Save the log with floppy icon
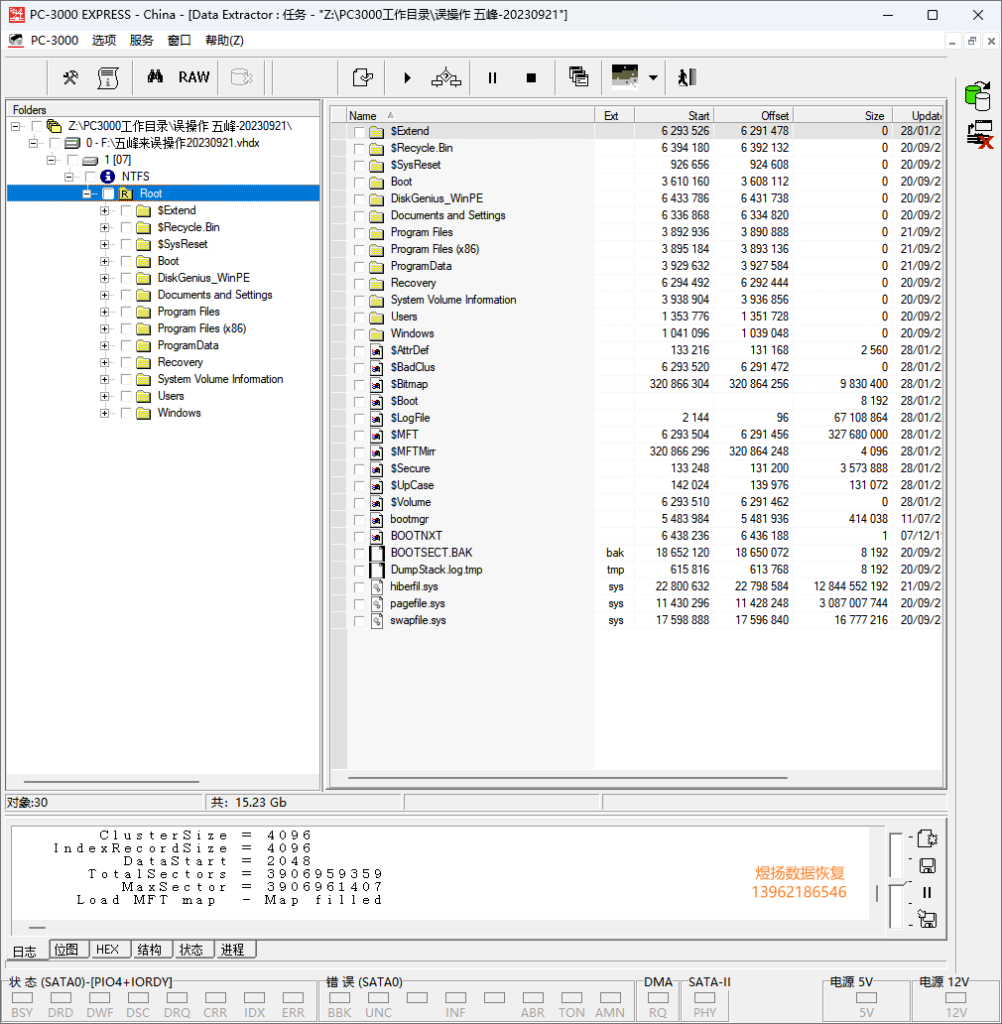The image size is (1002, 1024). [927, 866]
